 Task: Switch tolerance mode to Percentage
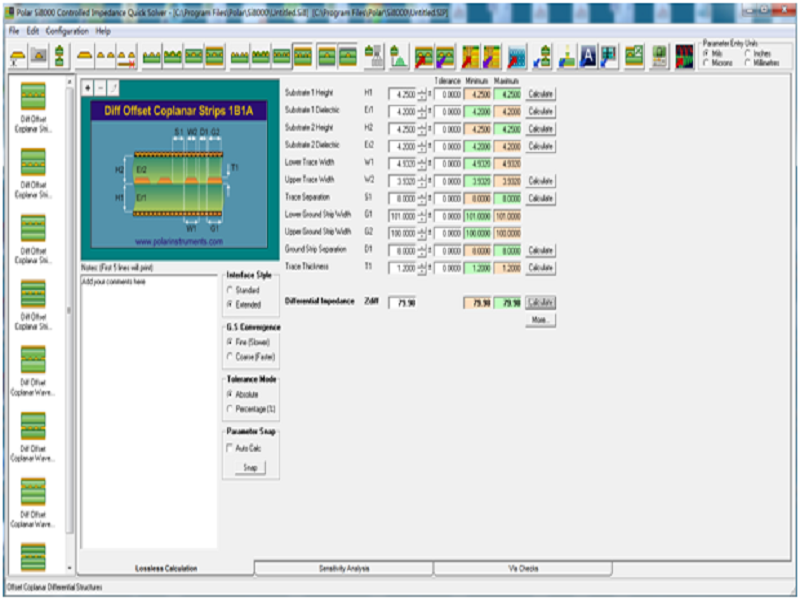click(231, 408)
